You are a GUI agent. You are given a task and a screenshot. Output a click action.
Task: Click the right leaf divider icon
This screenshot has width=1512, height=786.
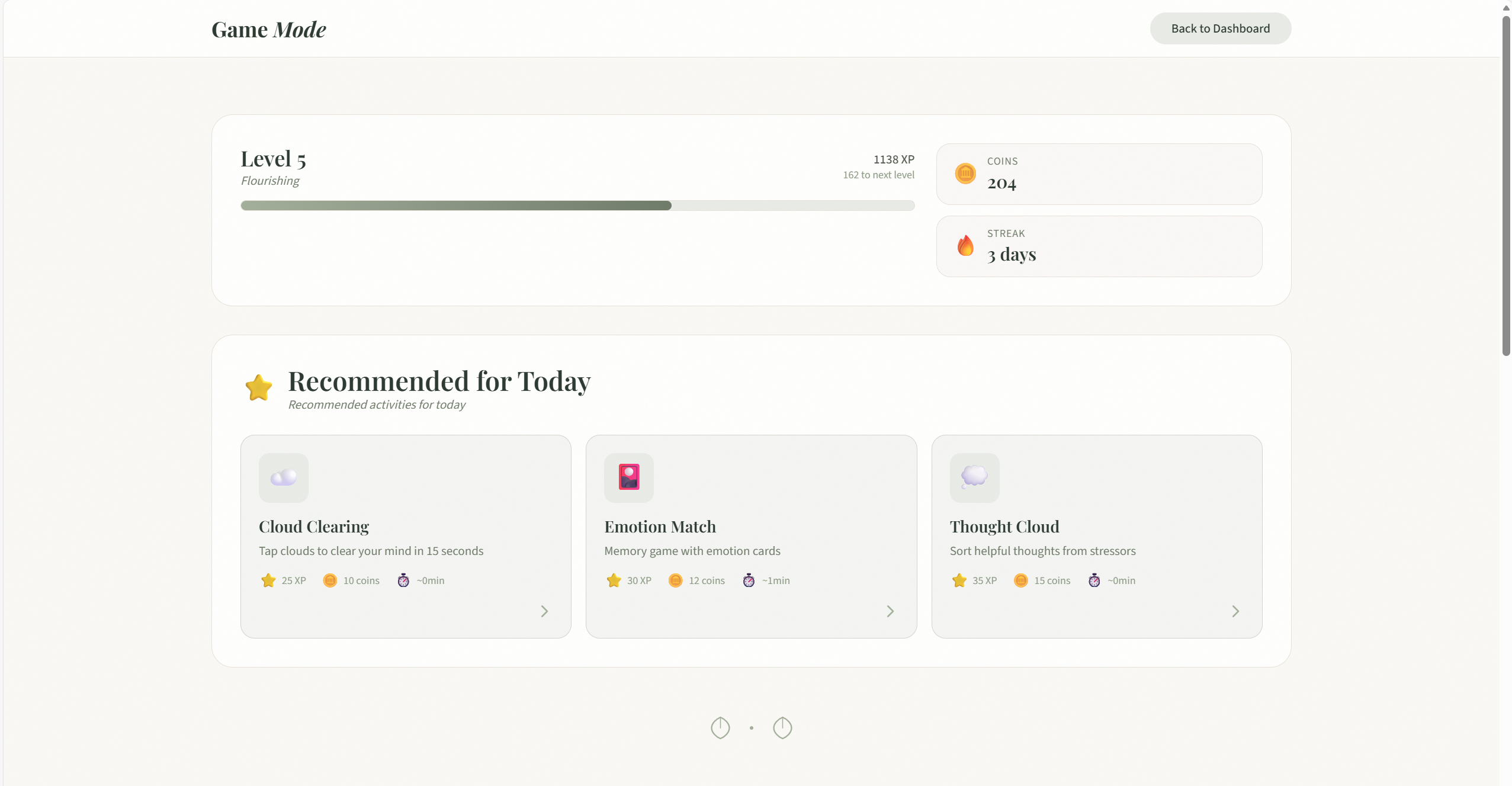[782, 727]
